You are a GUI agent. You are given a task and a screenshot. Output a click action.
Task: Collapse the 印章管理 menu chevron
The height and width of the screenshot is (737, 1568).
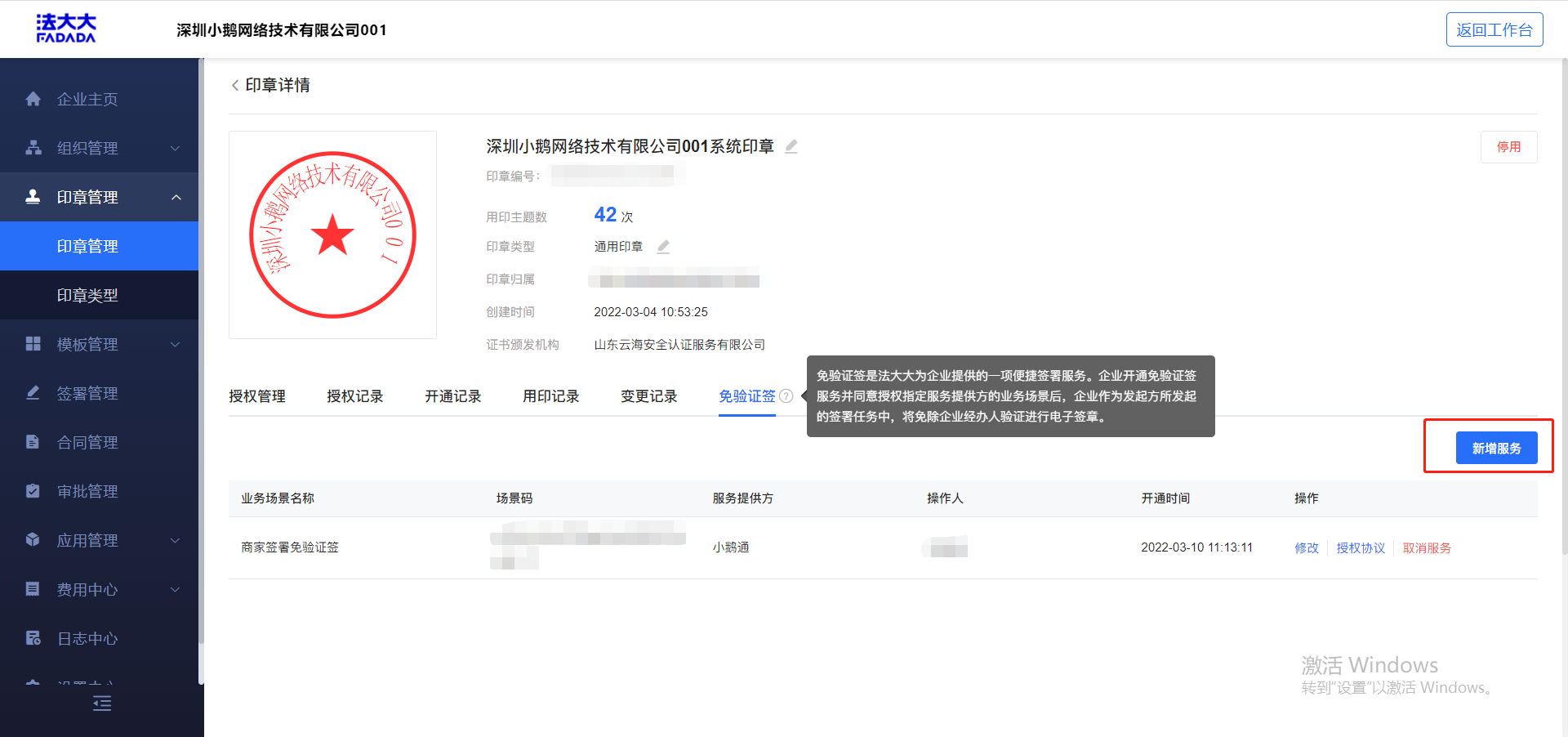[x=176, y=197]
